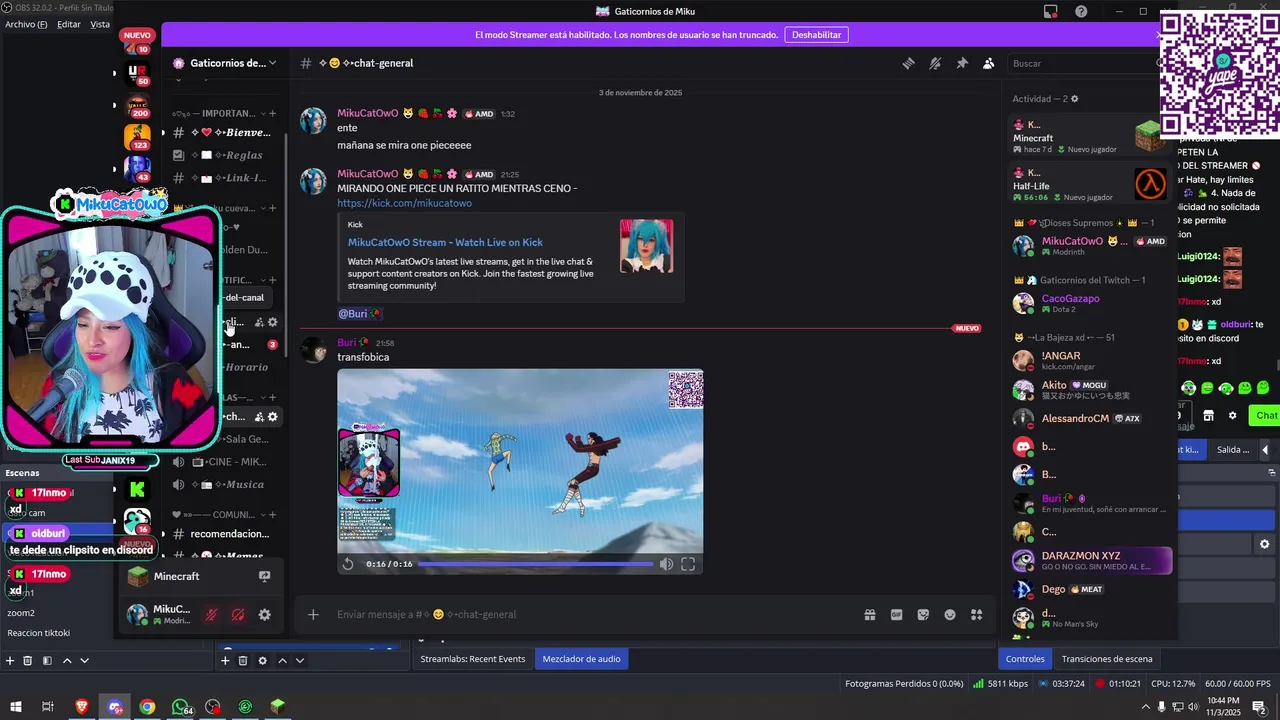Open Kick embed thumbnail image
Image resolution: width=1280 pixels, height=720 pixels.
coord(646,245)
